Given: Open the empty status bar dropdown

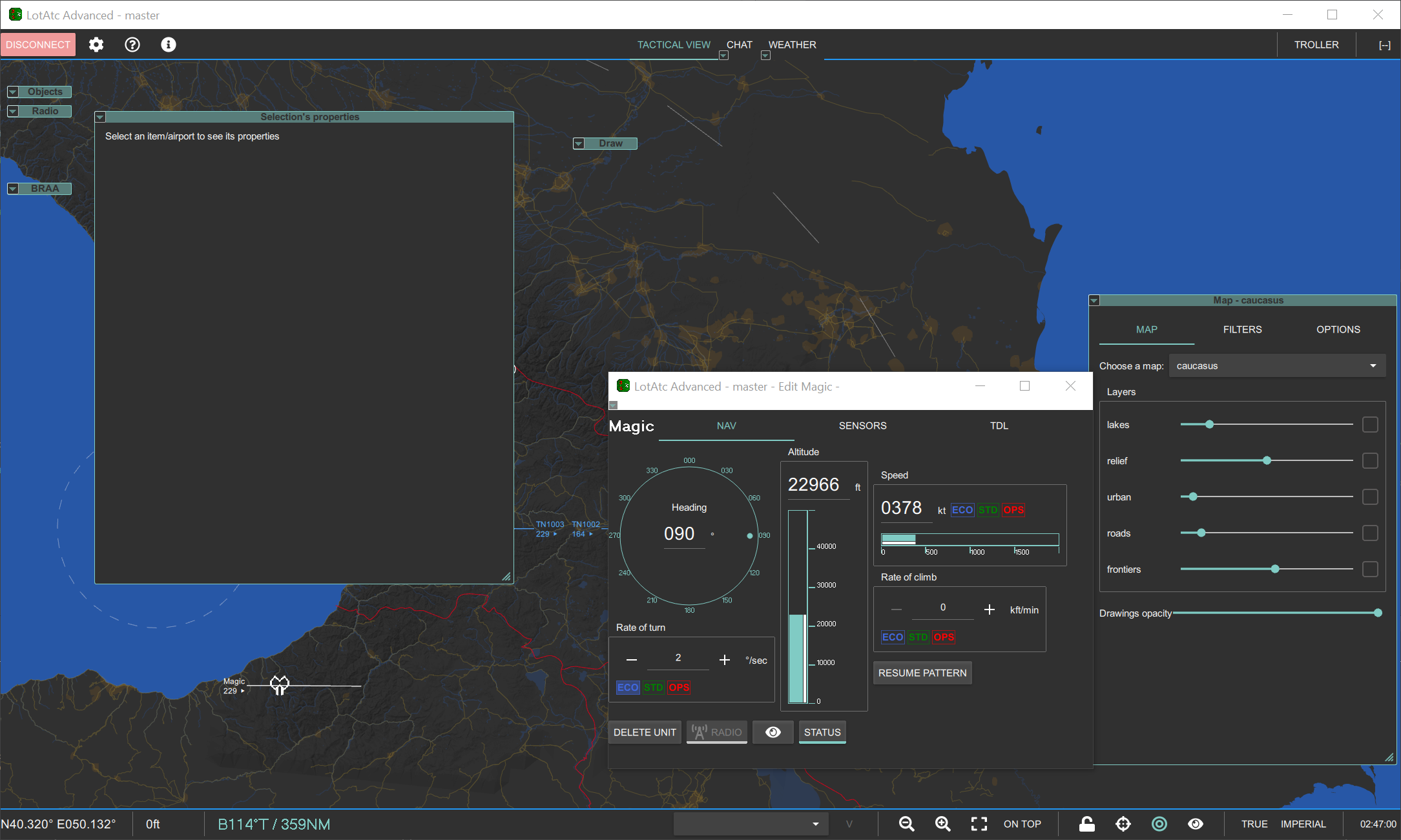Looking at the screenshot, I should pos(751,824).
